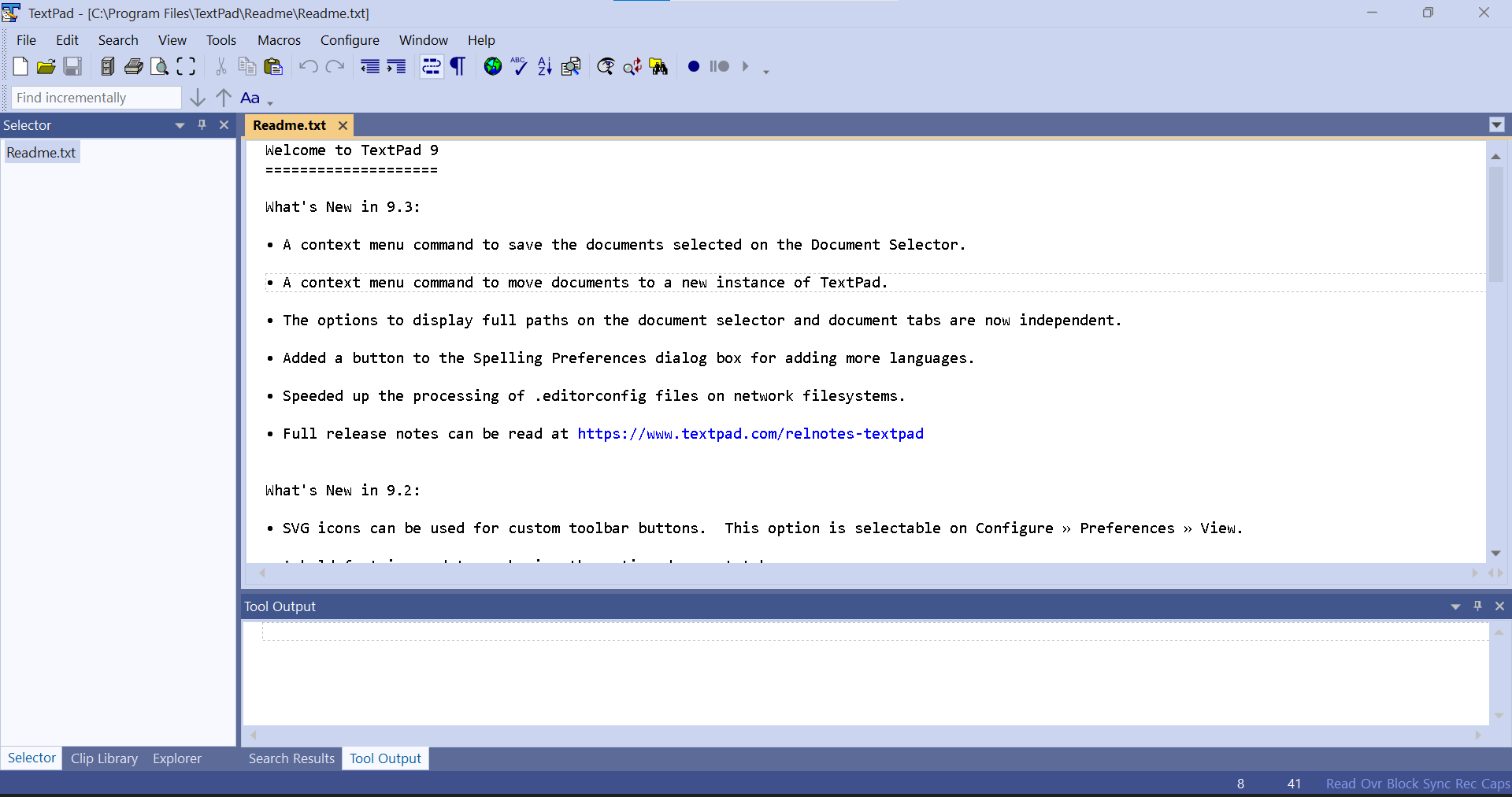
Task: Open Manage Files cabinet icon
Action: coord(108,66)
